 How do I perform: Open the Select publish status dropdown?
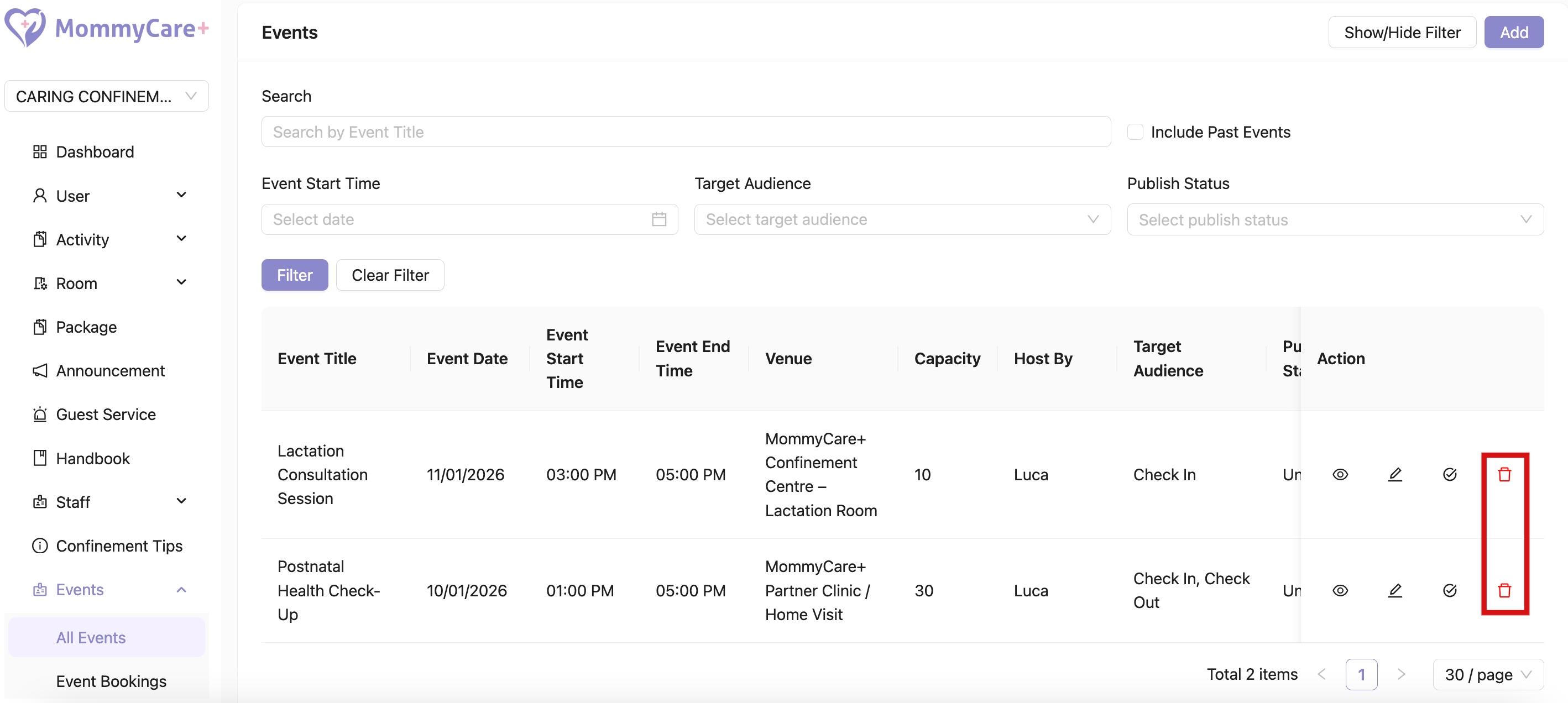coord(1334,219)
